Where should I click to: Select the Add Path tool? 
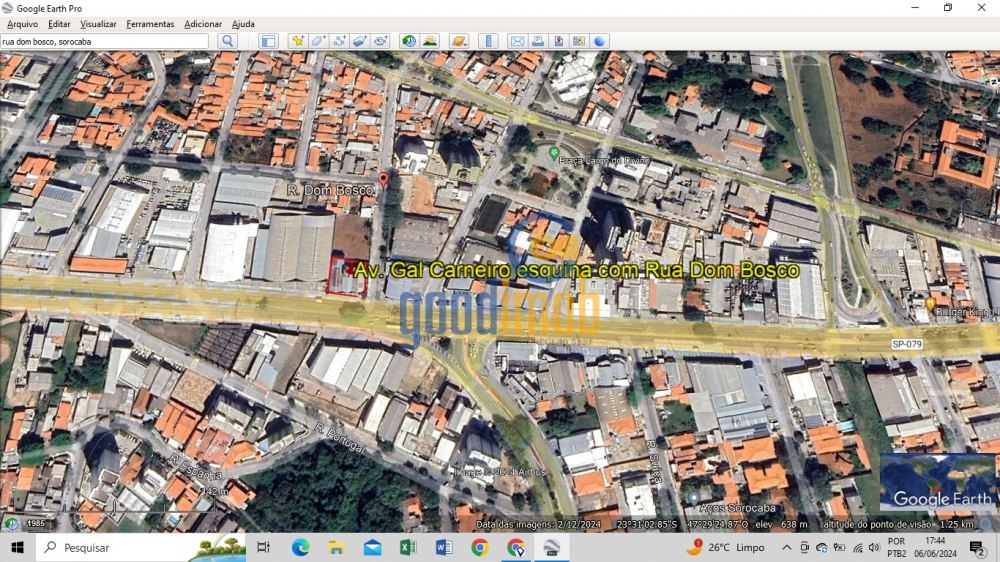pyautogui.click(x=339, y=41)
